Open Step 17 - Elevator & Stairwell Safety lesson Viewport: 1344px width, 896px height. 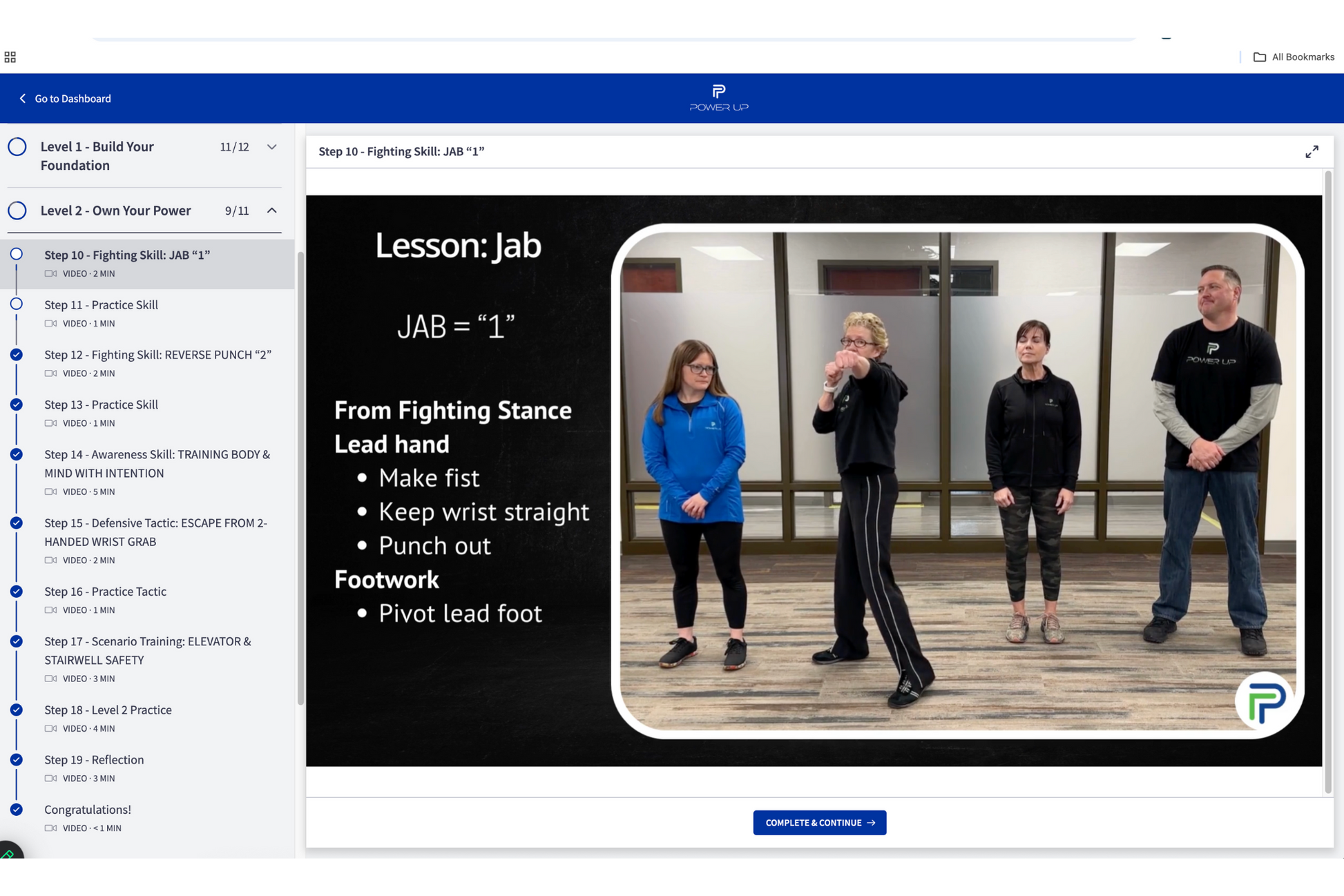point(147,650)
